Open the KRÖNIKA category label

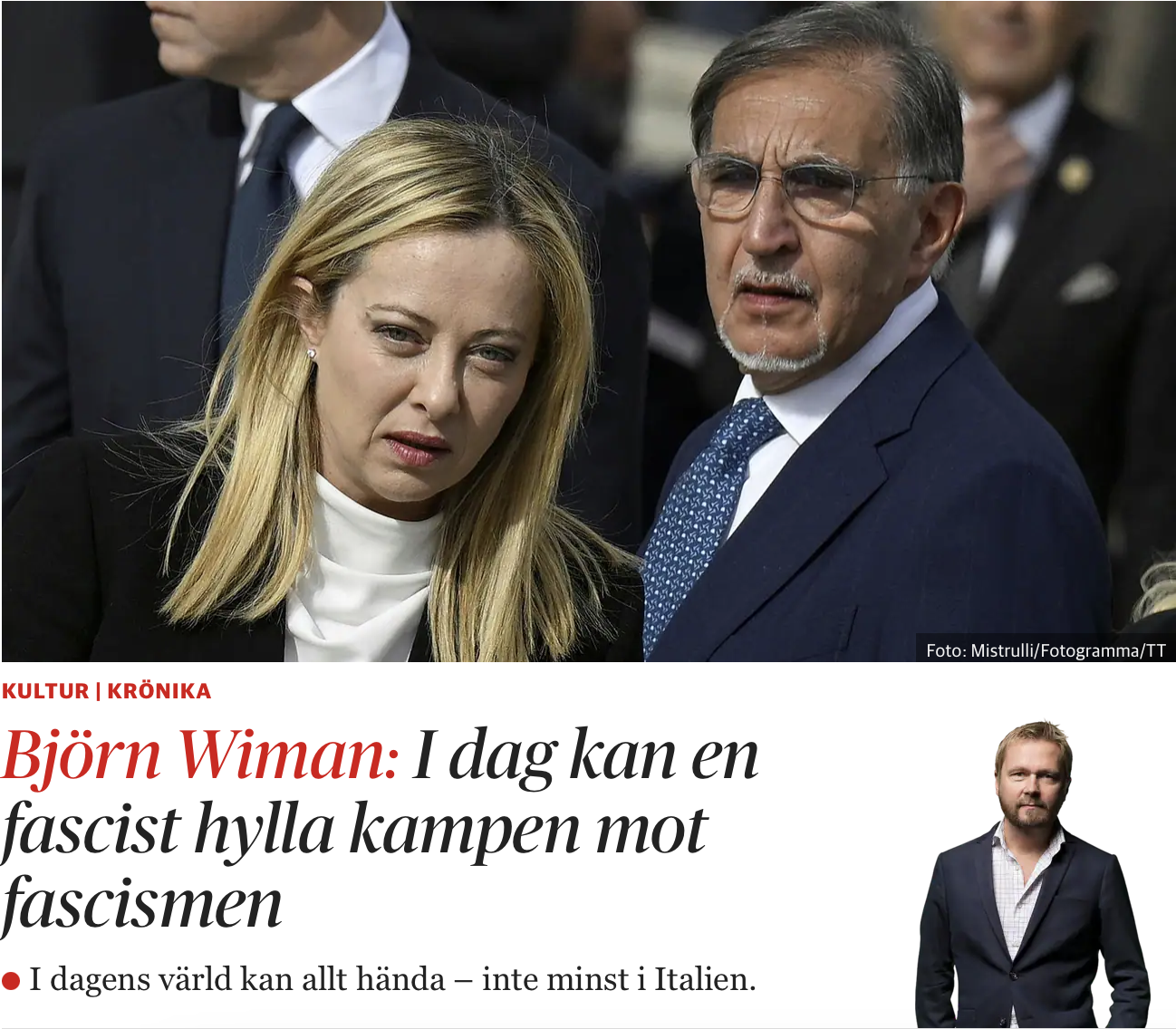click(159, 691)
